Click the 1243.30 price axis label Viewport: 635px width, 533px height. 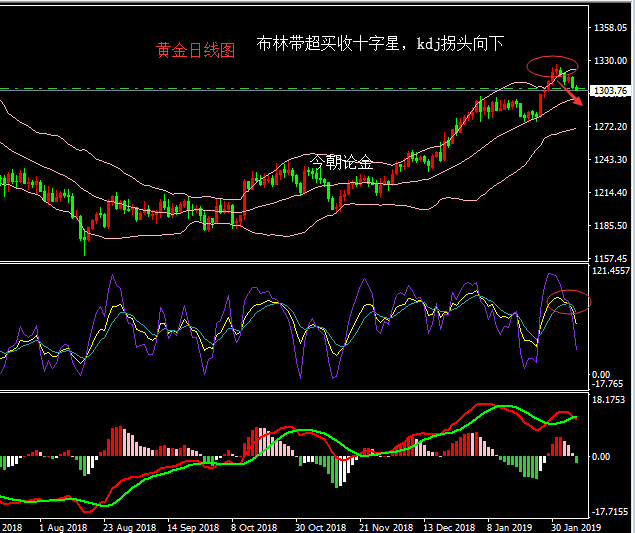coord(610,160)
